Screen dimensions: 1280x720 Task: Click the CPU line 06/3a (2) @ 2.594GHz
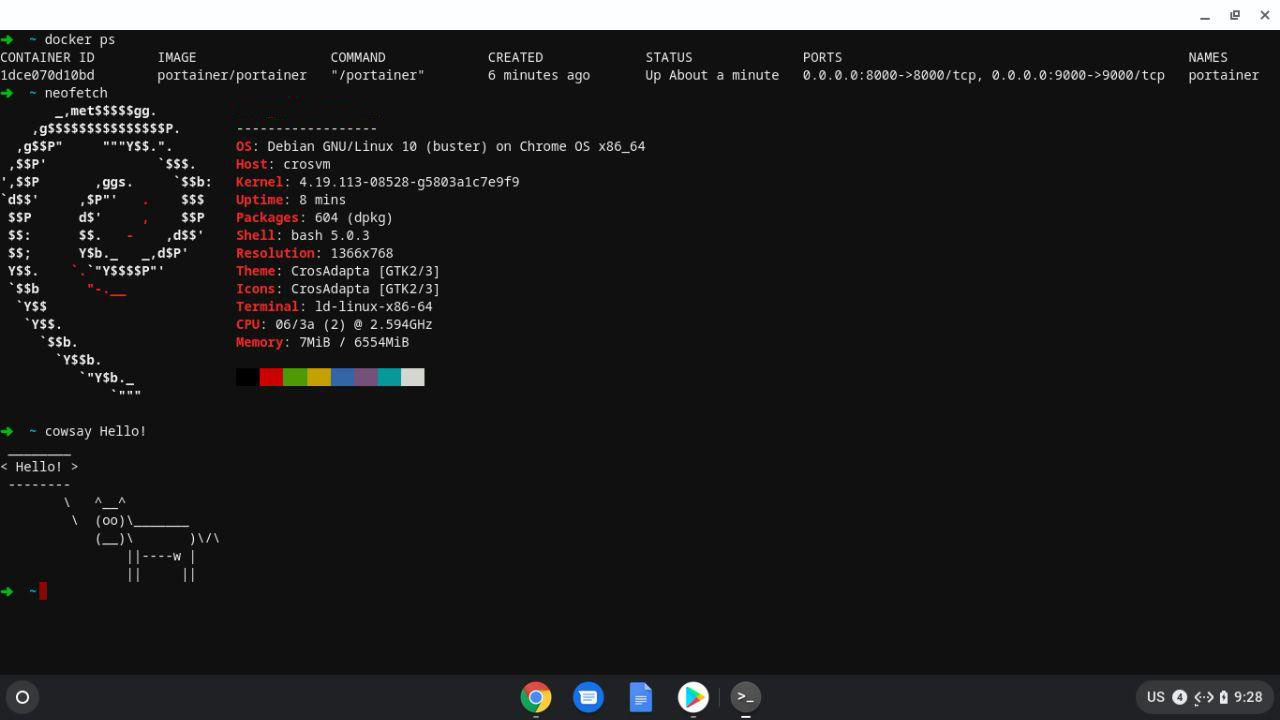click(x=334, y=324)
